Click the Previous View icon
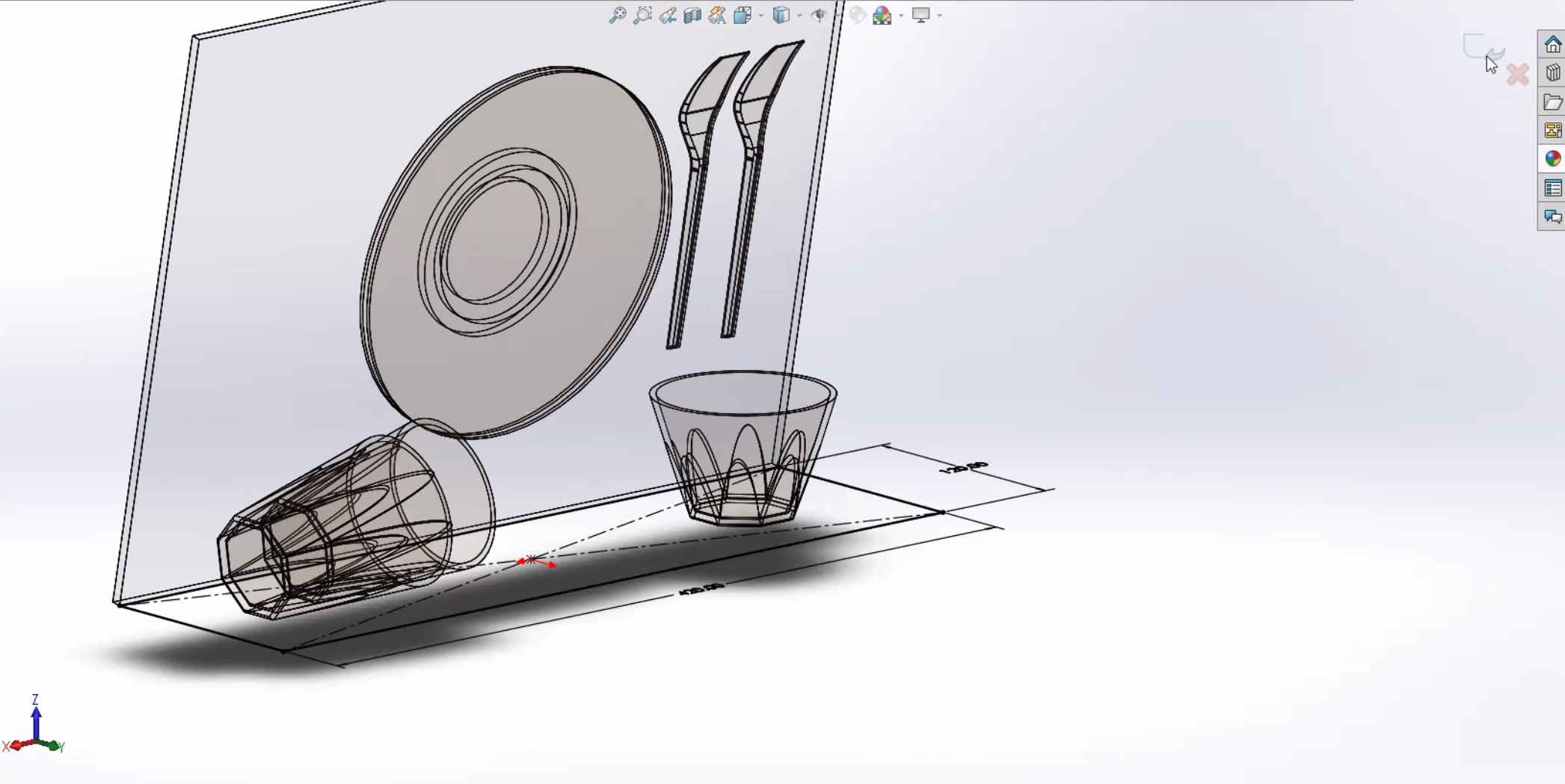This screenshot has height=784, width=1565. coord(668,15)
